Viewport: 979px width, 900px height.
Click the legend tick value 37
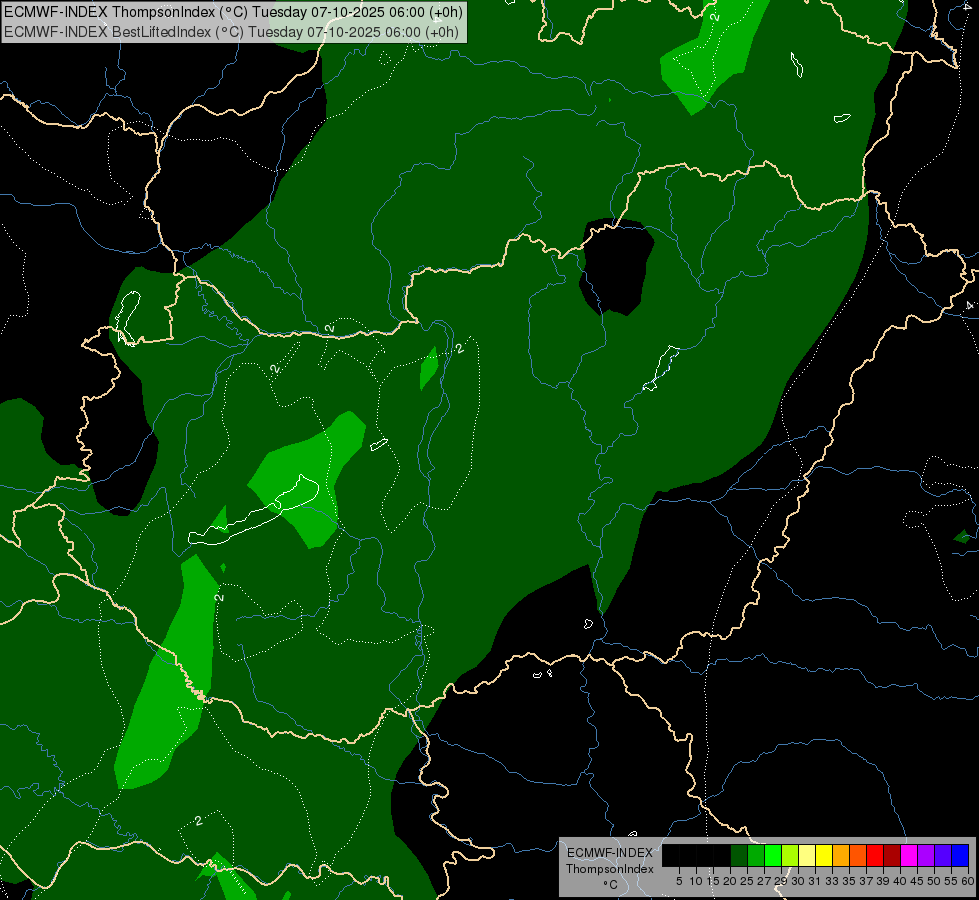point(866,881)
